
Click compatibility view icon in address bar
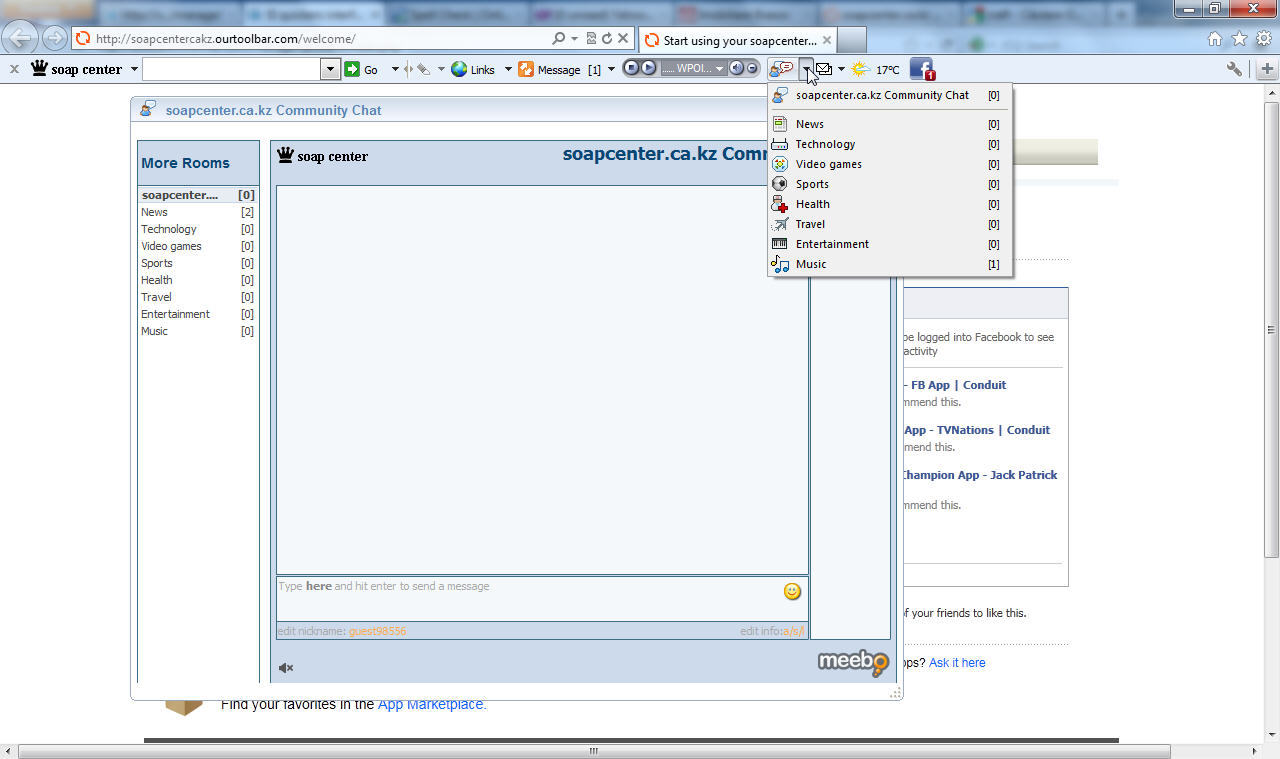coord(591,39)
